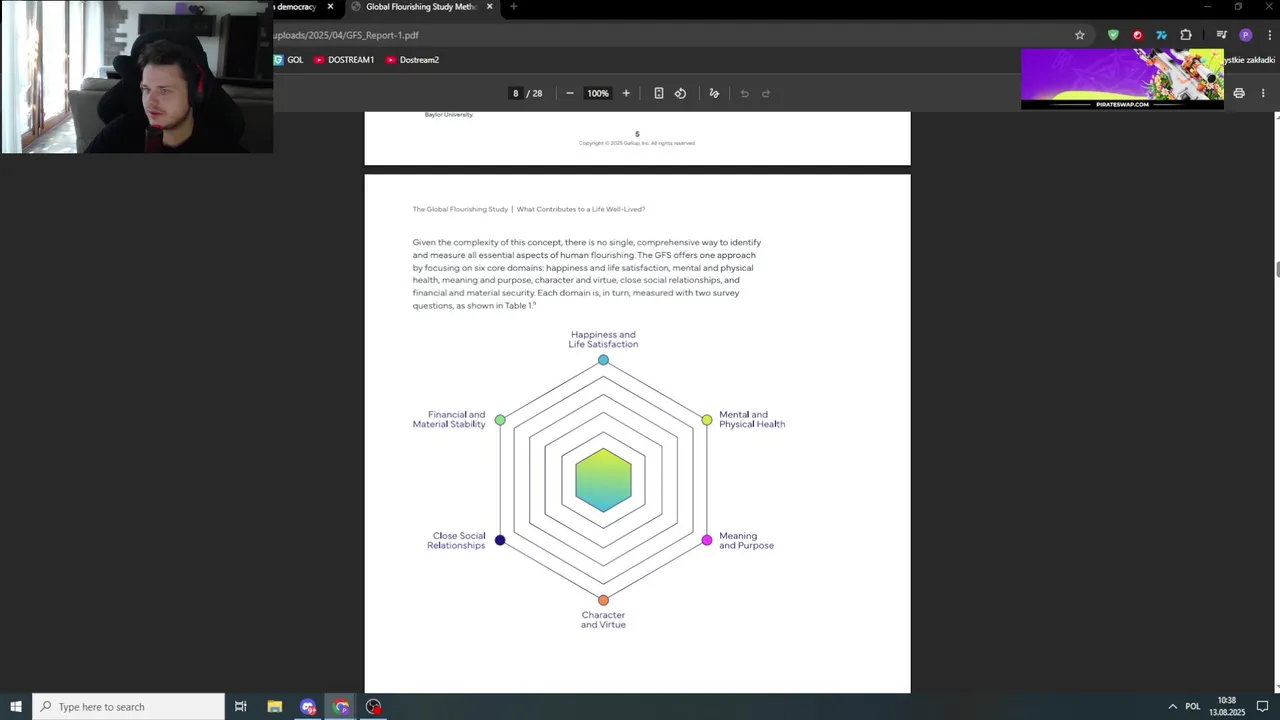Click the 'Close Social Relationships' label
Screen dimensions: 1280x720
[x=456, y=540]
